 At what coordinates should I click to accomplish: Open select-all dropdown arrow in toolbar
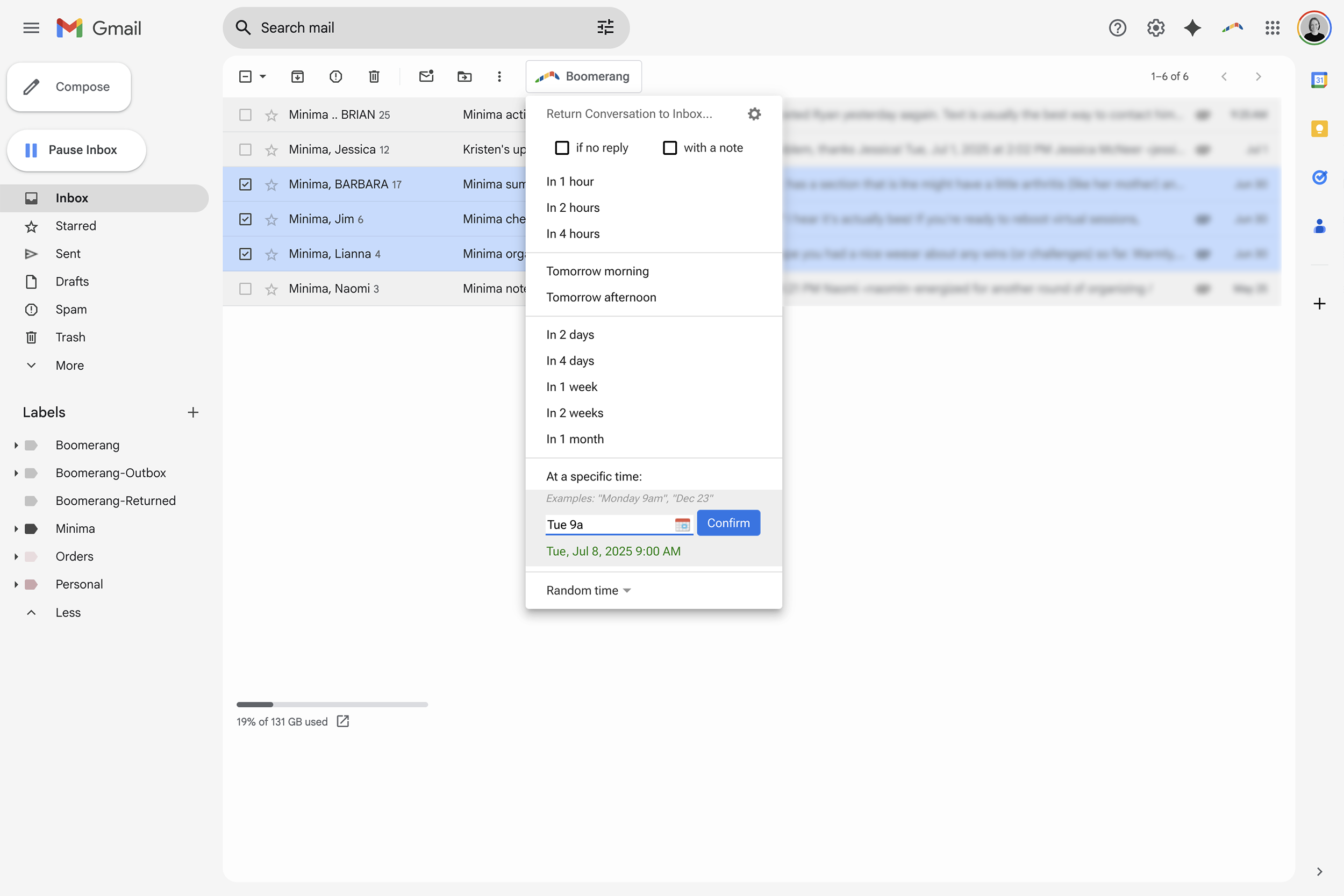click(263, 76)
